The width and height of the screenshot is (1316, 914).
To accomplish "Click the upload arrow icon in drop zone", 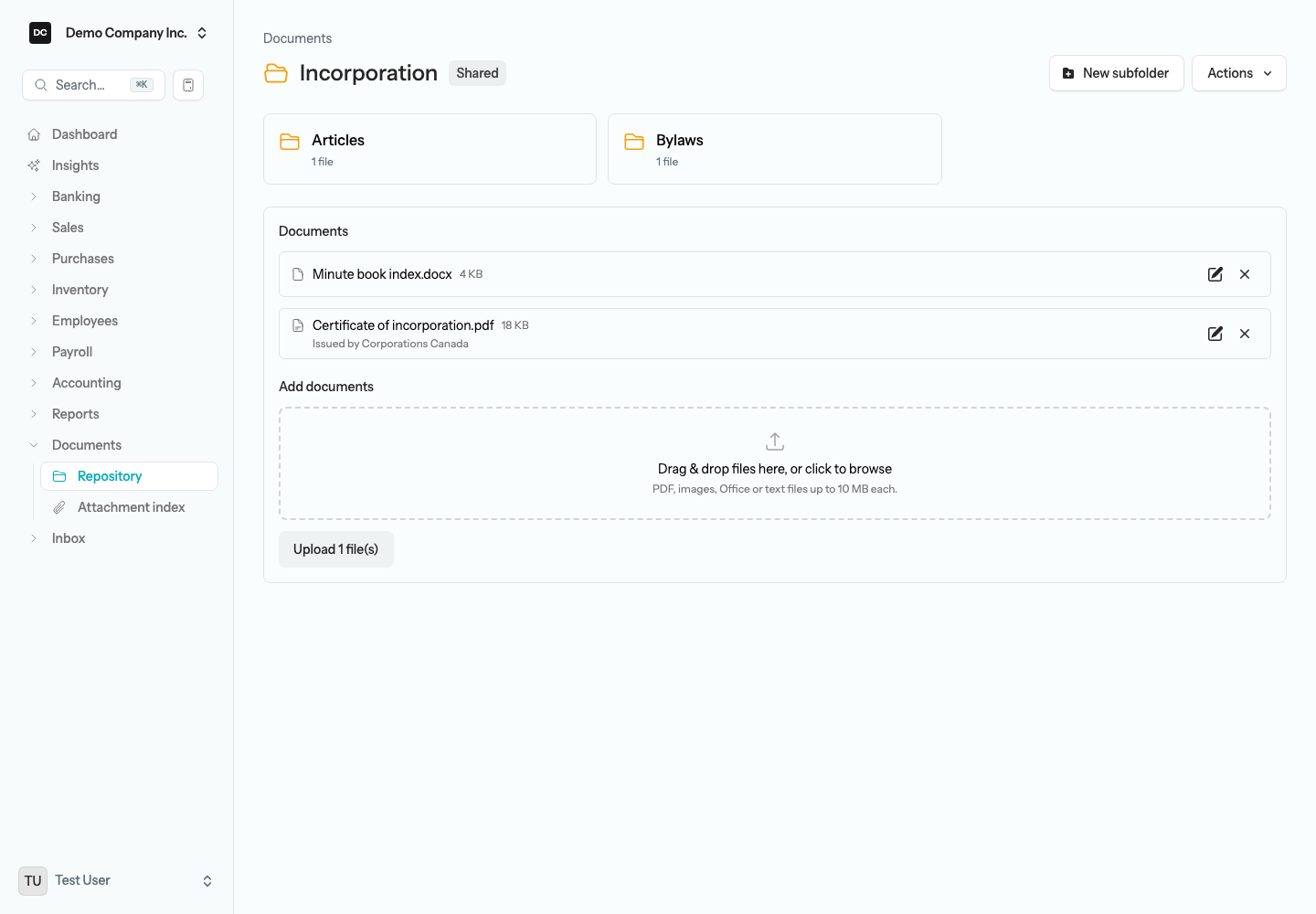I will click(x=775, y=441).
